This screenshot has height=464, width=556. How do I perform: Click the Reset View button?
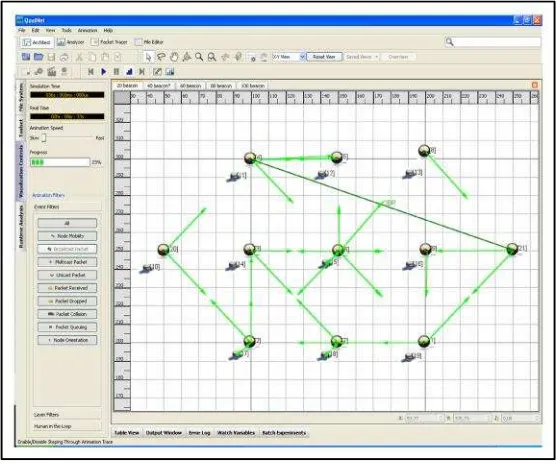click(324, 57)
